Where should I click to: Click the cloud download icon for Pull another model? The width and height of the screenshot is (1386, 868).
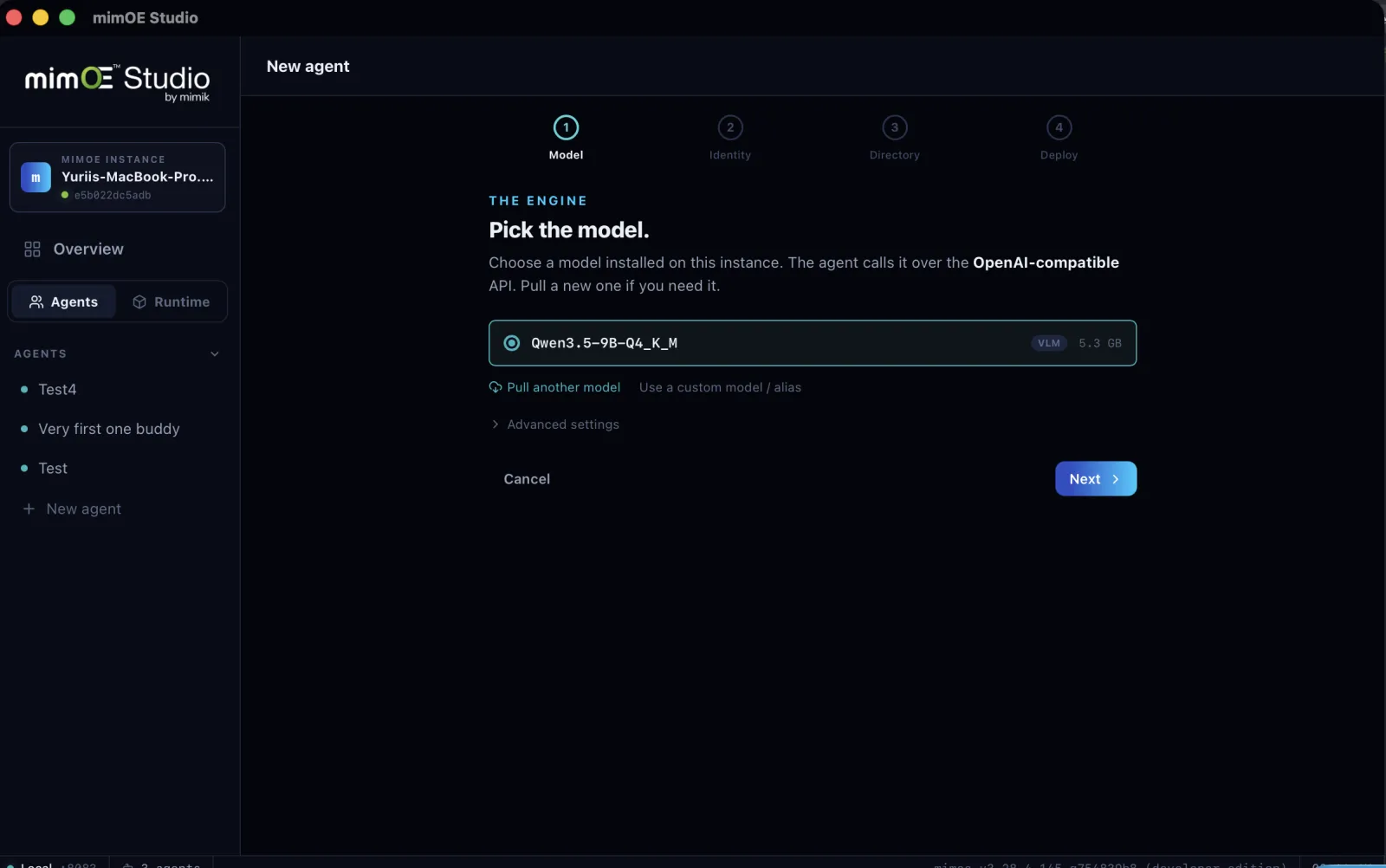tap(495, 387)
